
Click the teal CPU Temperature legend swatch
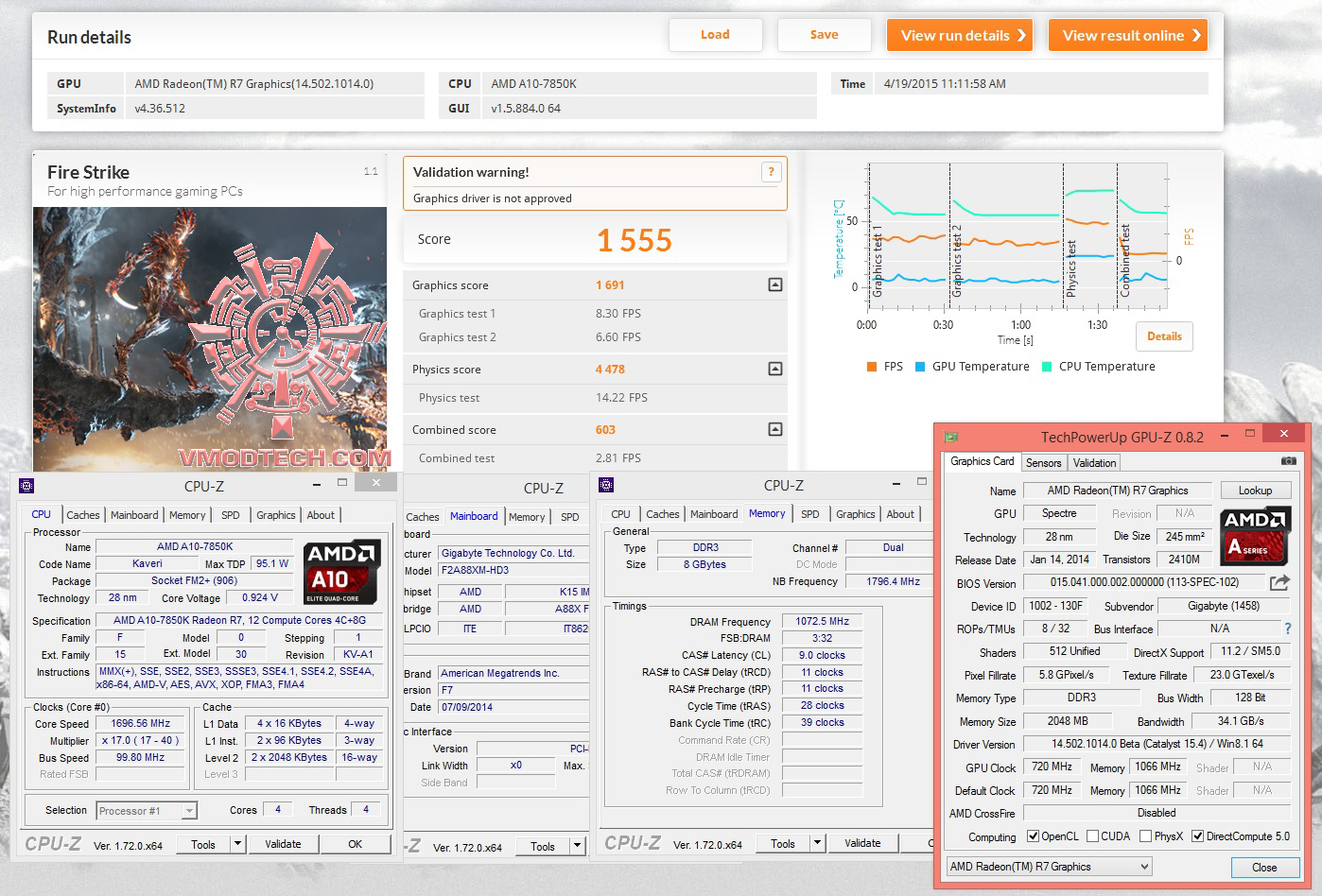pos(1047,367)
